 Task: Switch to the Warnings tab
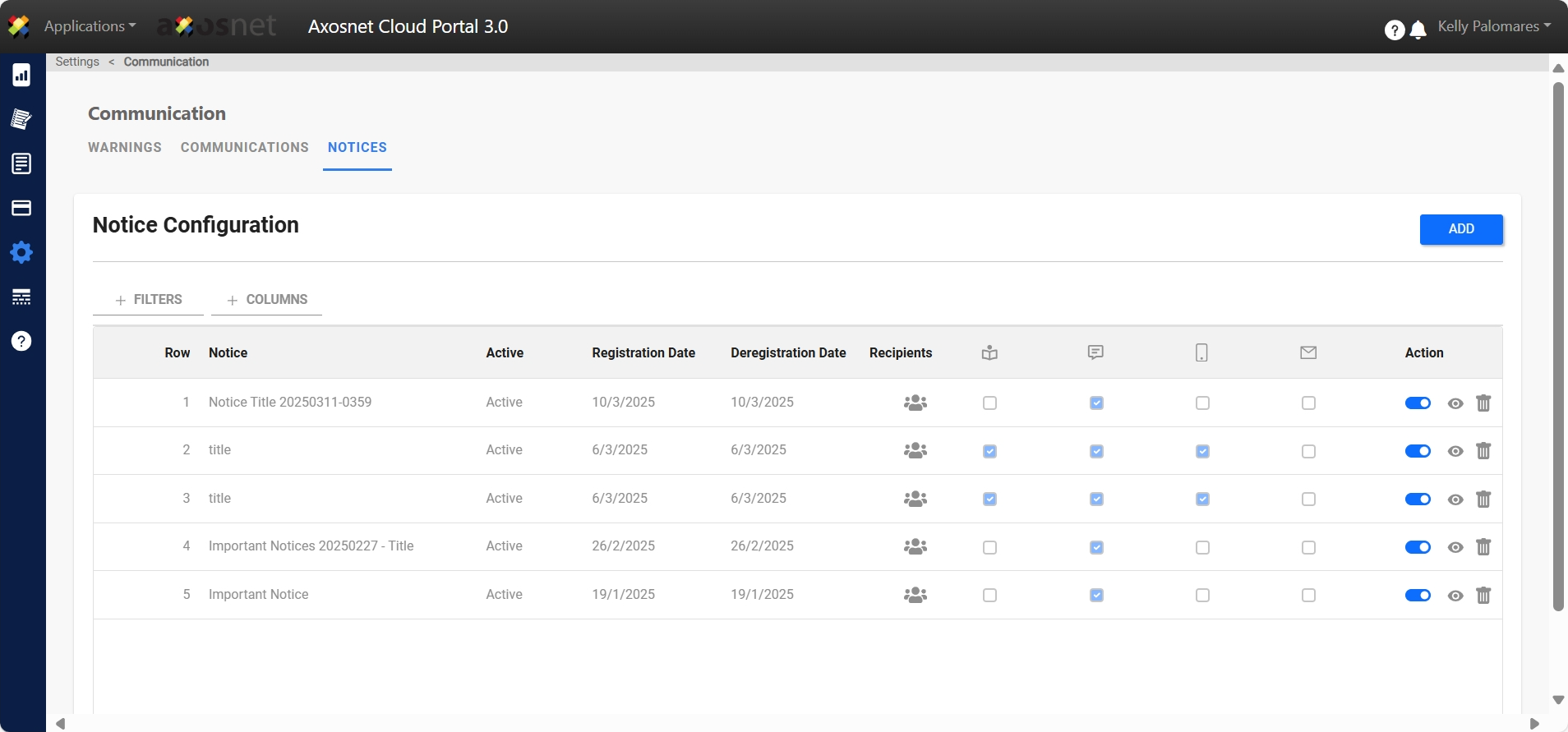tap(125, 148)
